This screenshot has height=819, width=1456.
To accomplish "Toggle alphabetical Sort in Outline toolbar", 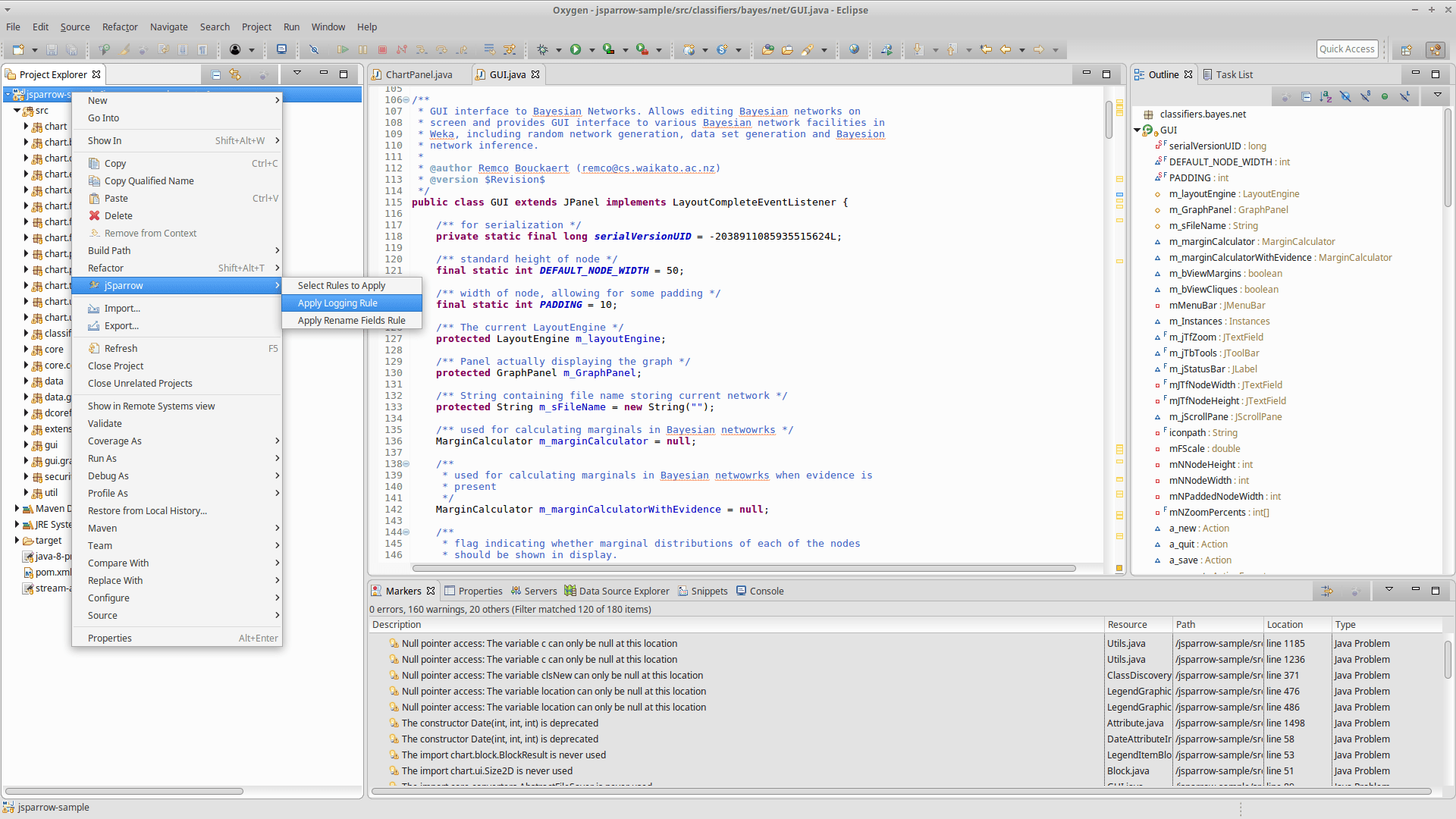I will [1326, 96].
